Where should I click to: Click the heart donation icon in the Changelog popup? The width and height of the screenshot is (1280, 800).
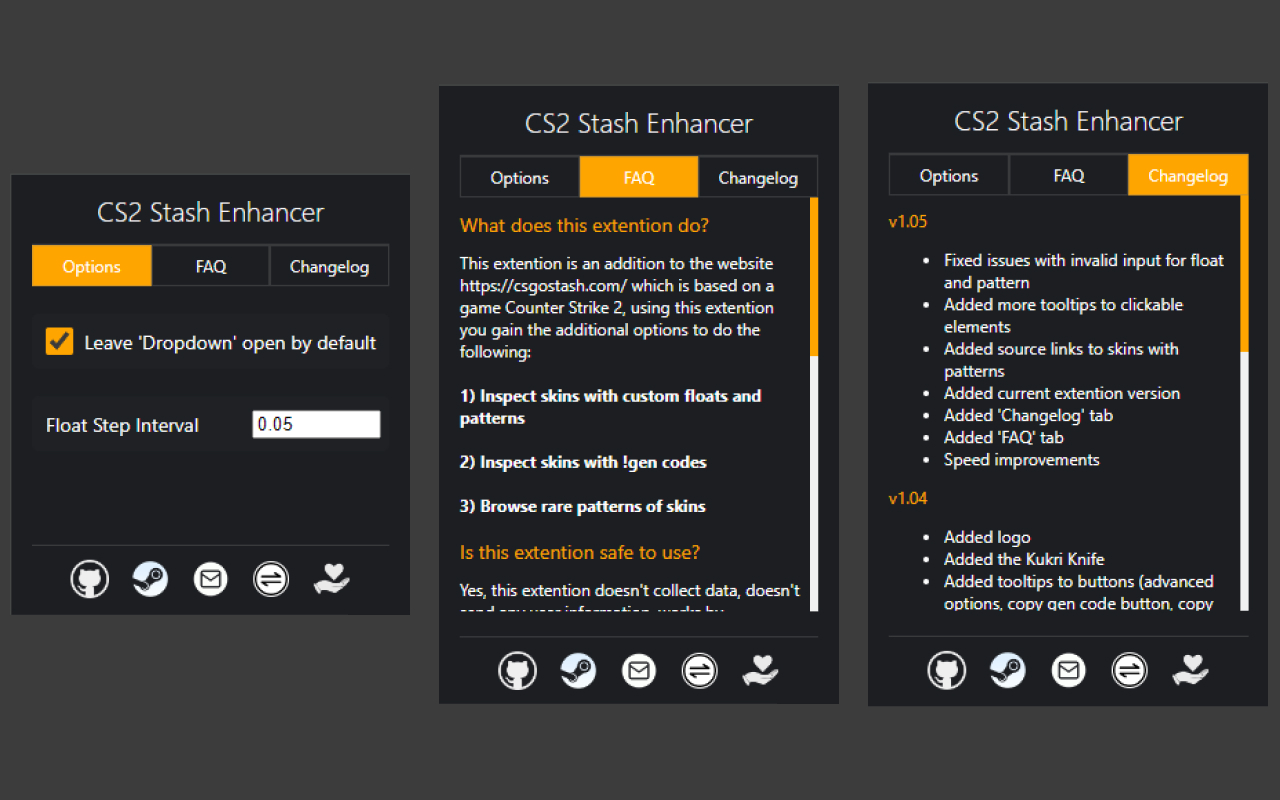tap(1190, 670)
